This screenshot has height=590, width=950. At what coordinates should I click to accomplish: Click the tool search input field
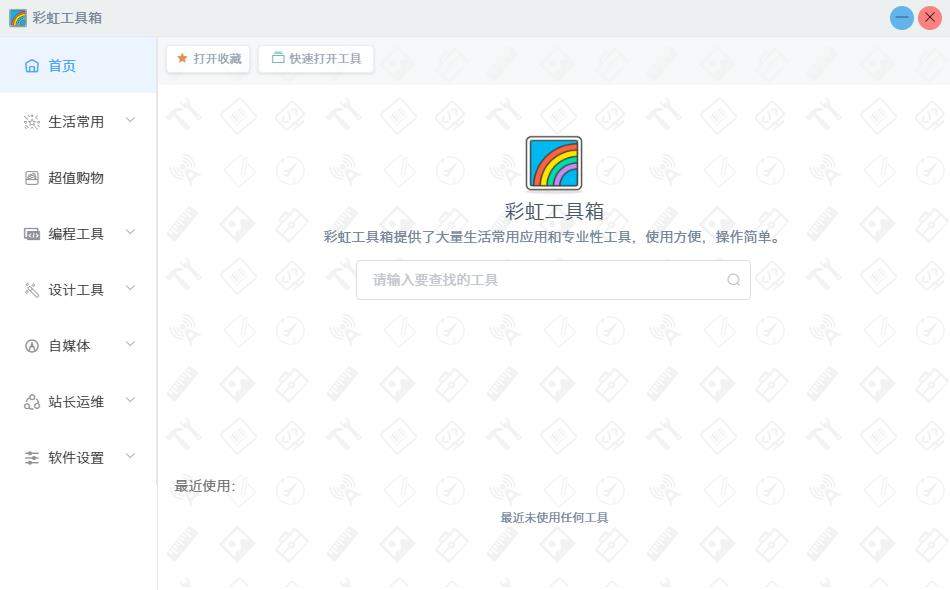pos(540,280)
